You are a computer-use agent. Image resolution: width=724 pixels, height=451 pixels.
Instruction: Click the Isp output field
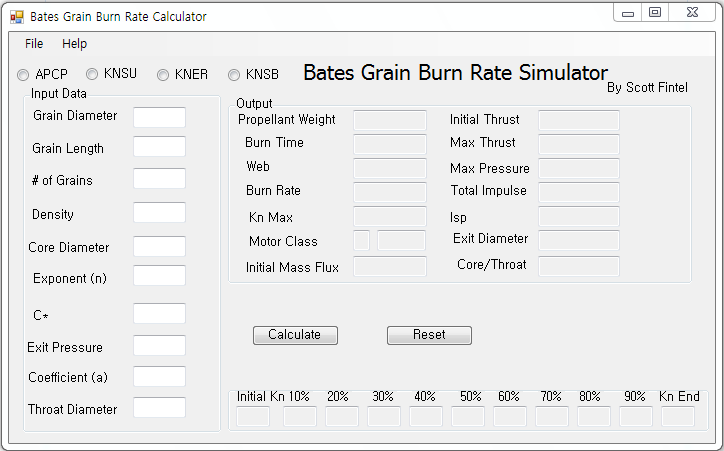click(579, 216)
